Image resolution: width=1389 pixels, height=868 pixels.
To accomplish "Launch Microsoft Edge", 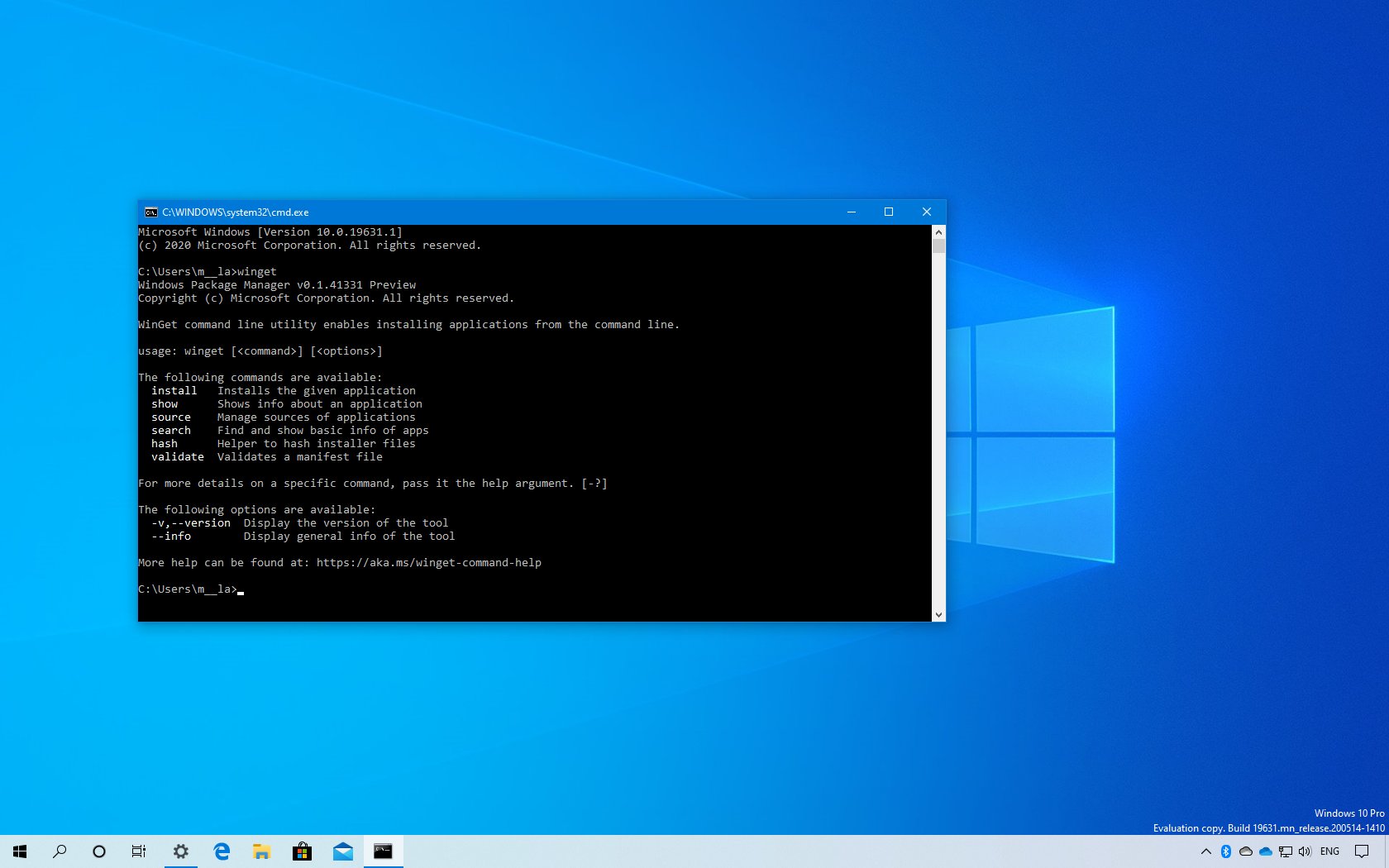I will click(x=221, y=851).
